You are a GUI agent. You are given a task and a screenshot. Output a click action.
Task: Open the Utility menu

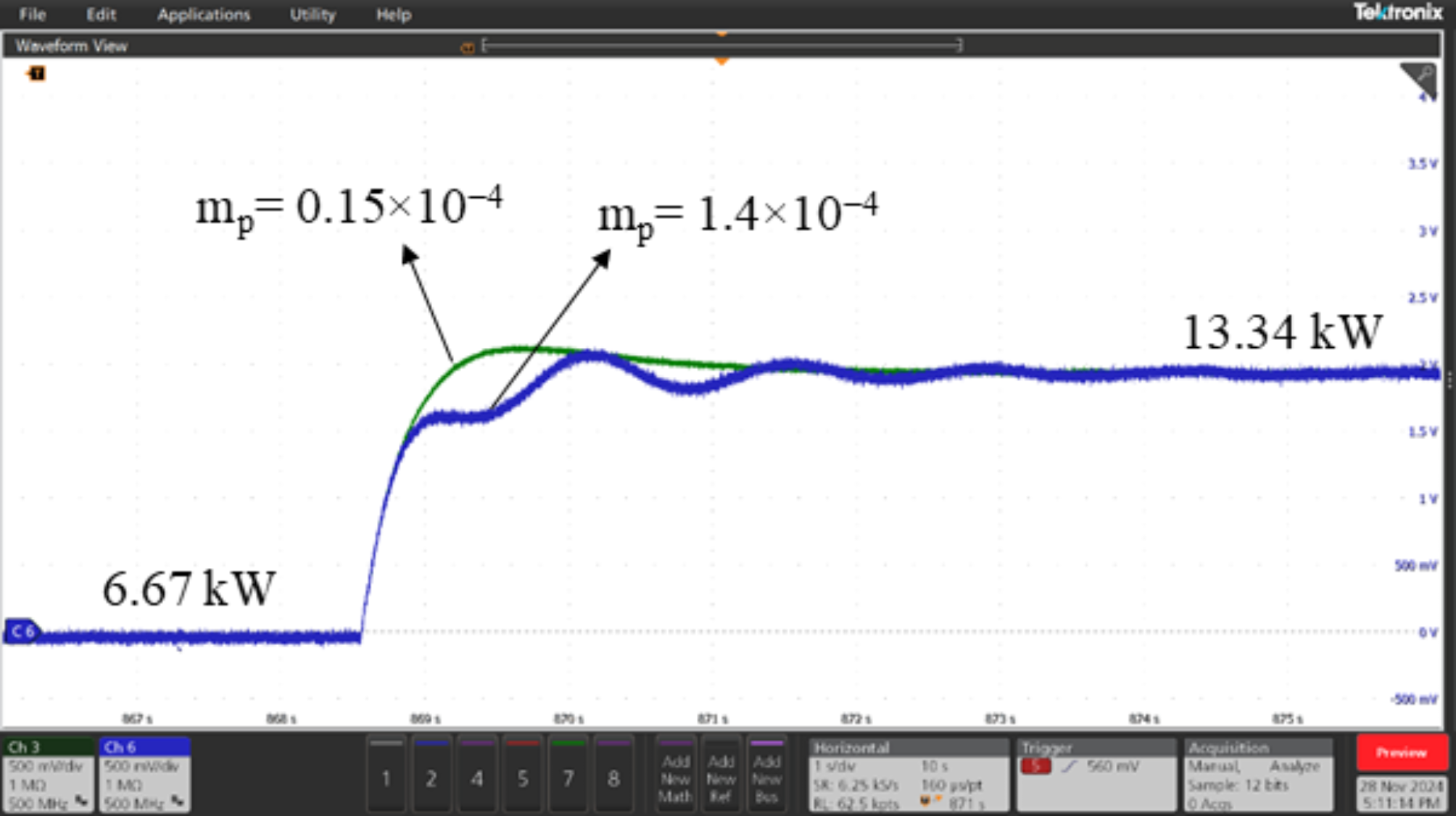(x=312, y=14)
